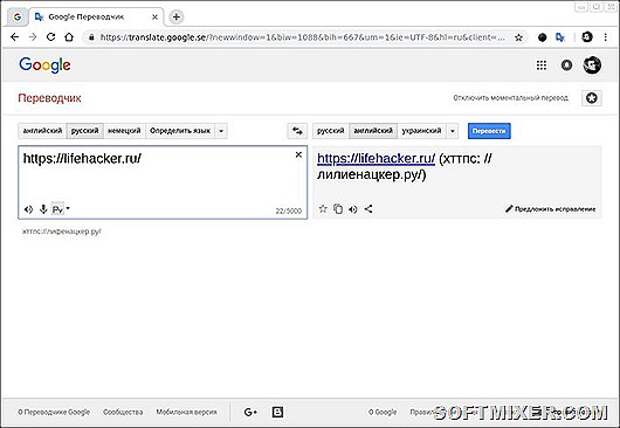Open the Chrome three-dot menu
Viewport: 620px width, 428px height.
click(x=605, y=37)
